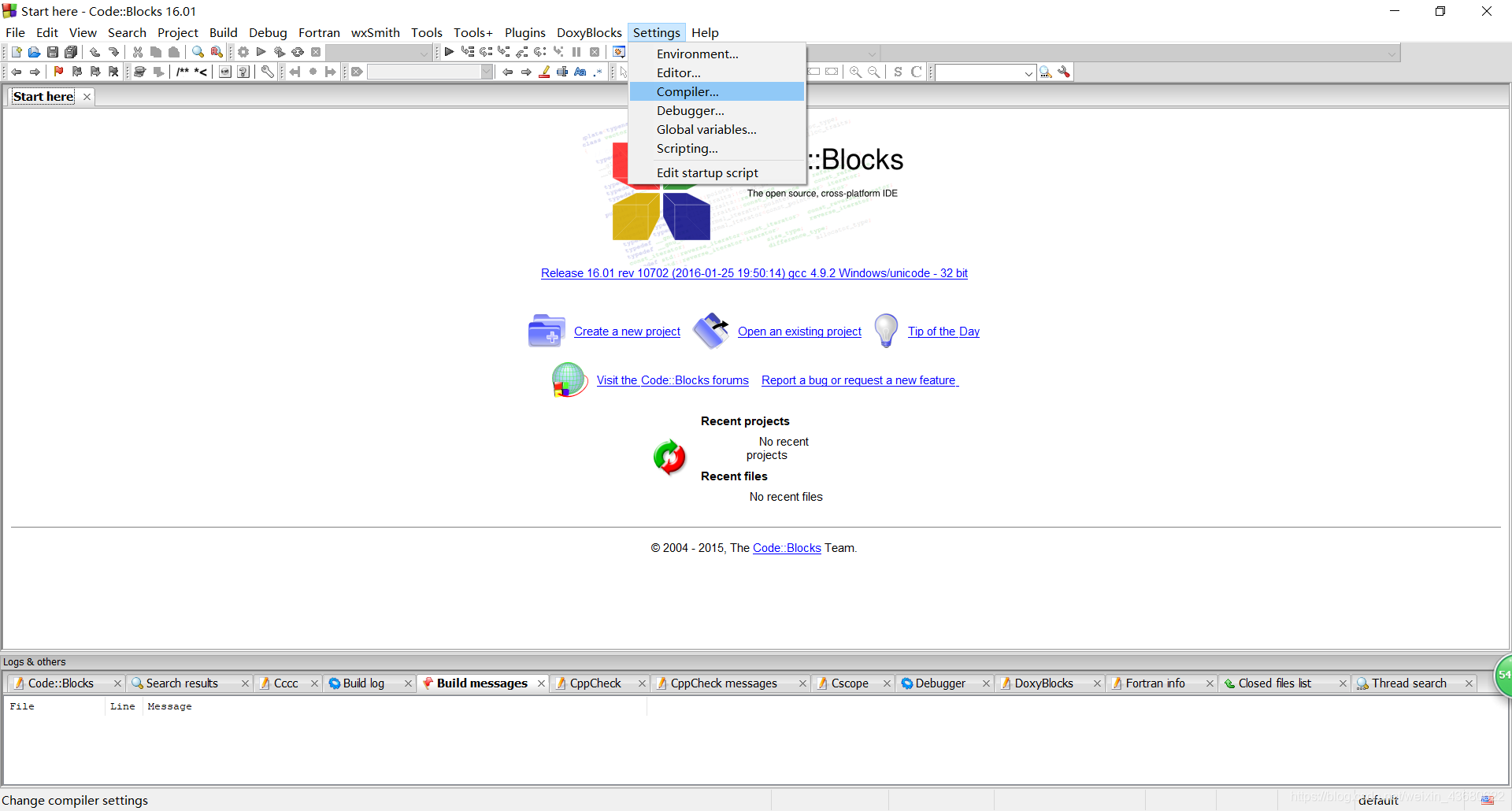Click the Open an existing project link
1512x811 pixels.
click(x=799, y=331)
